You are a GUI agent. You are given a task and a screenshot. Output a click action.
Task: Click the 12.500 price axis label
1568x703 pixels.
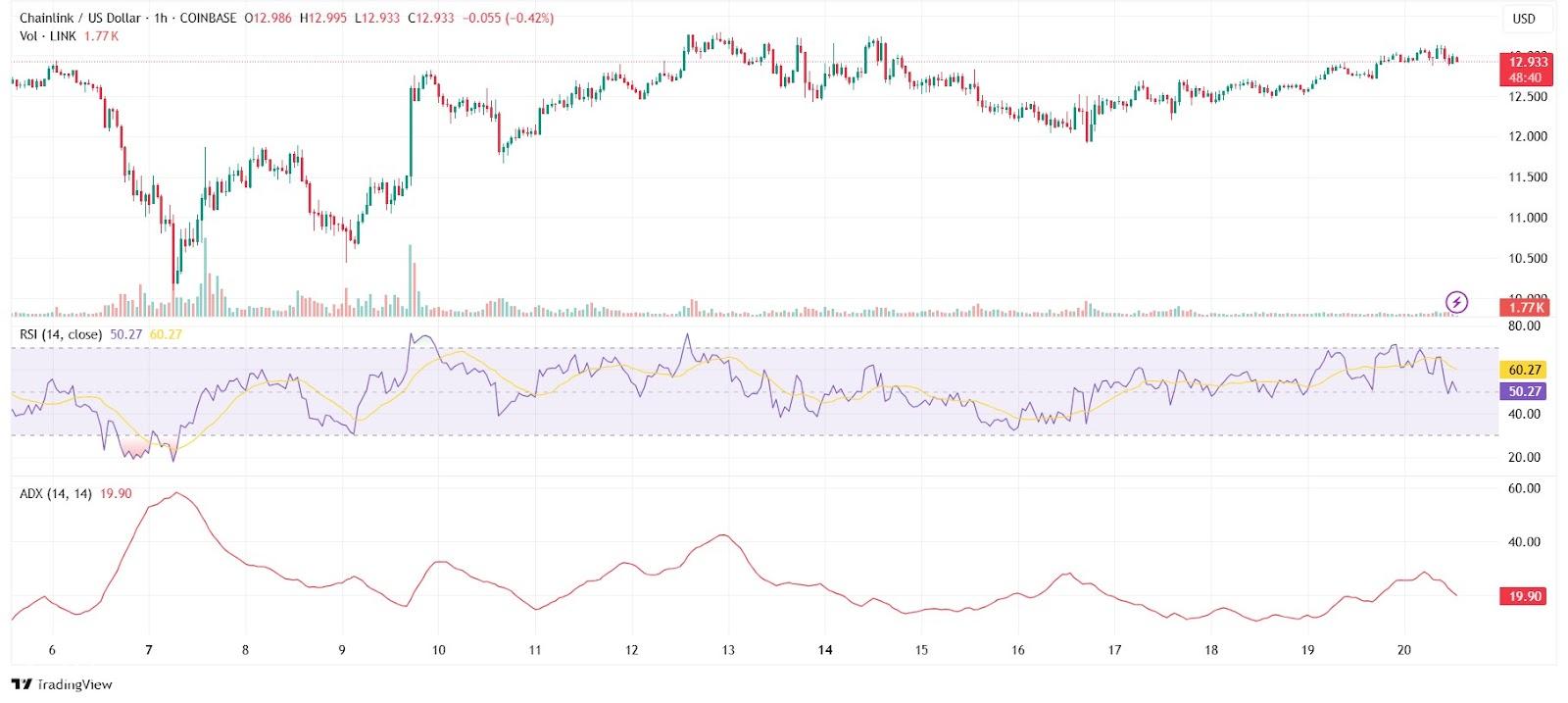[1528, 96]
